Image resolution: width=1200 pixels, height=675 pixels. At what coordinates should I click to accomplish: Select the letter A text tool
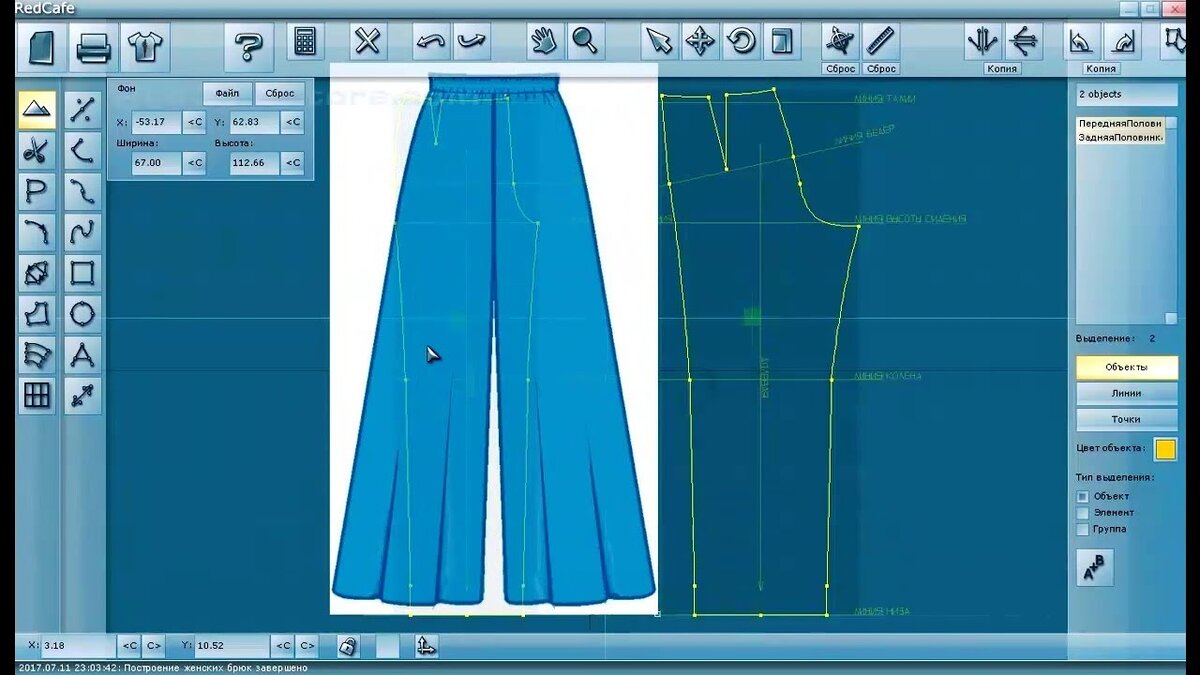pyautogui.click(x=82, y=355)
